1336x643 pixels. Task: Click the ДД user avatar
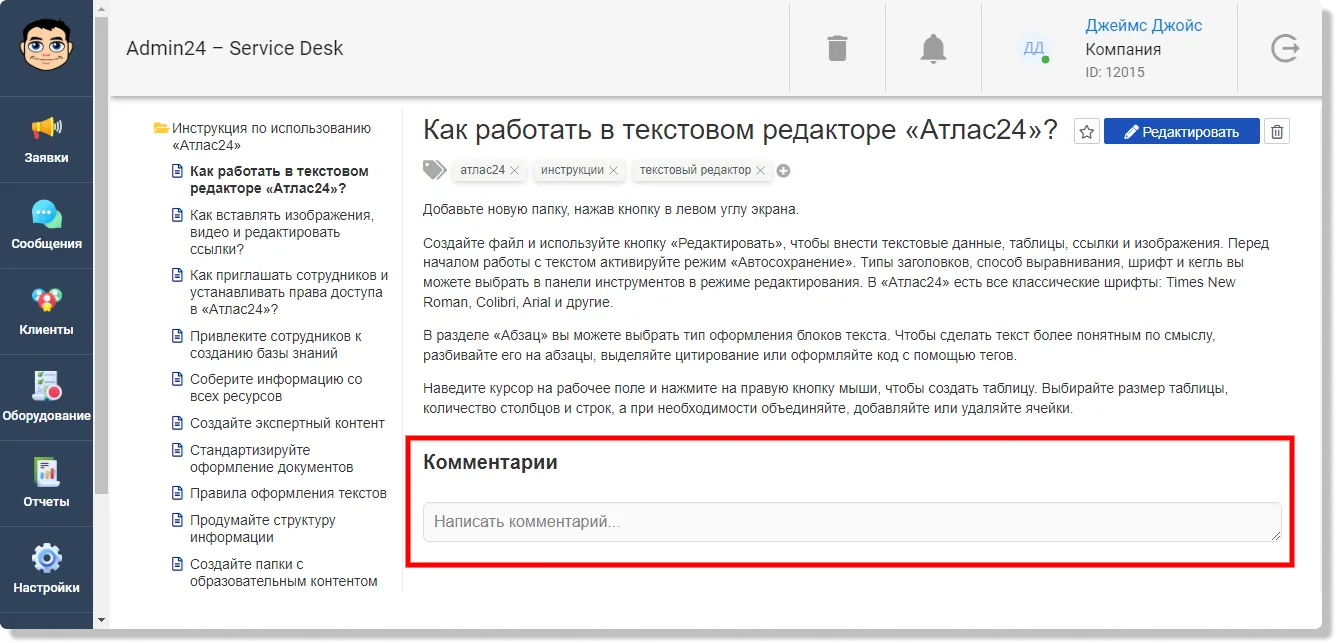point(1034,48)
